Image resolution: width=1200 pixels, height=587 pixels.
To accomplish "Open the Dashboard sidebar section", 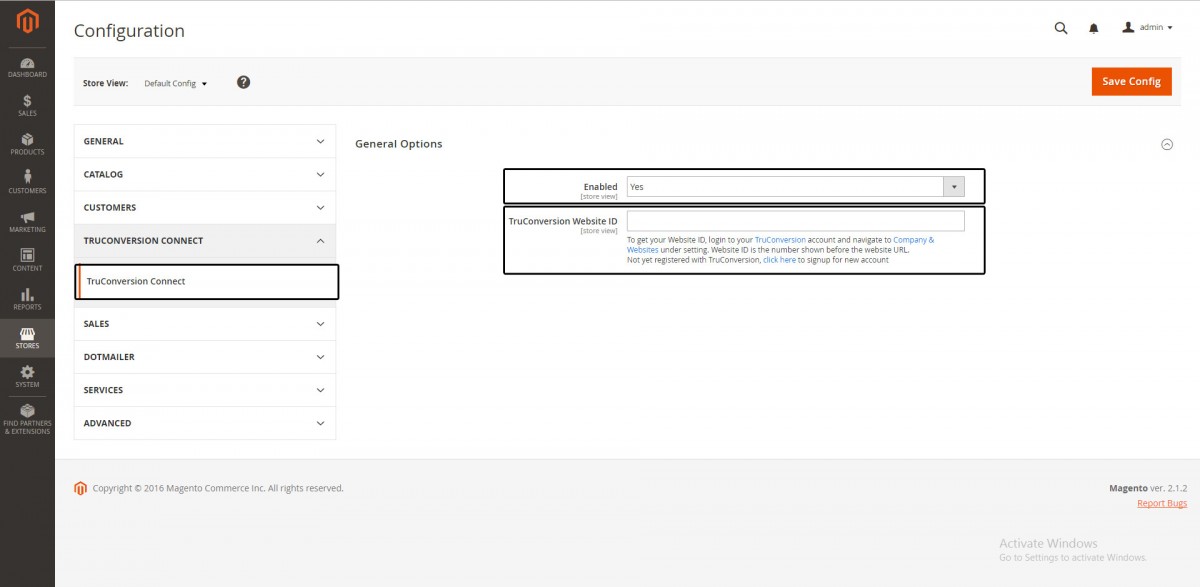I will click(27, 67).
